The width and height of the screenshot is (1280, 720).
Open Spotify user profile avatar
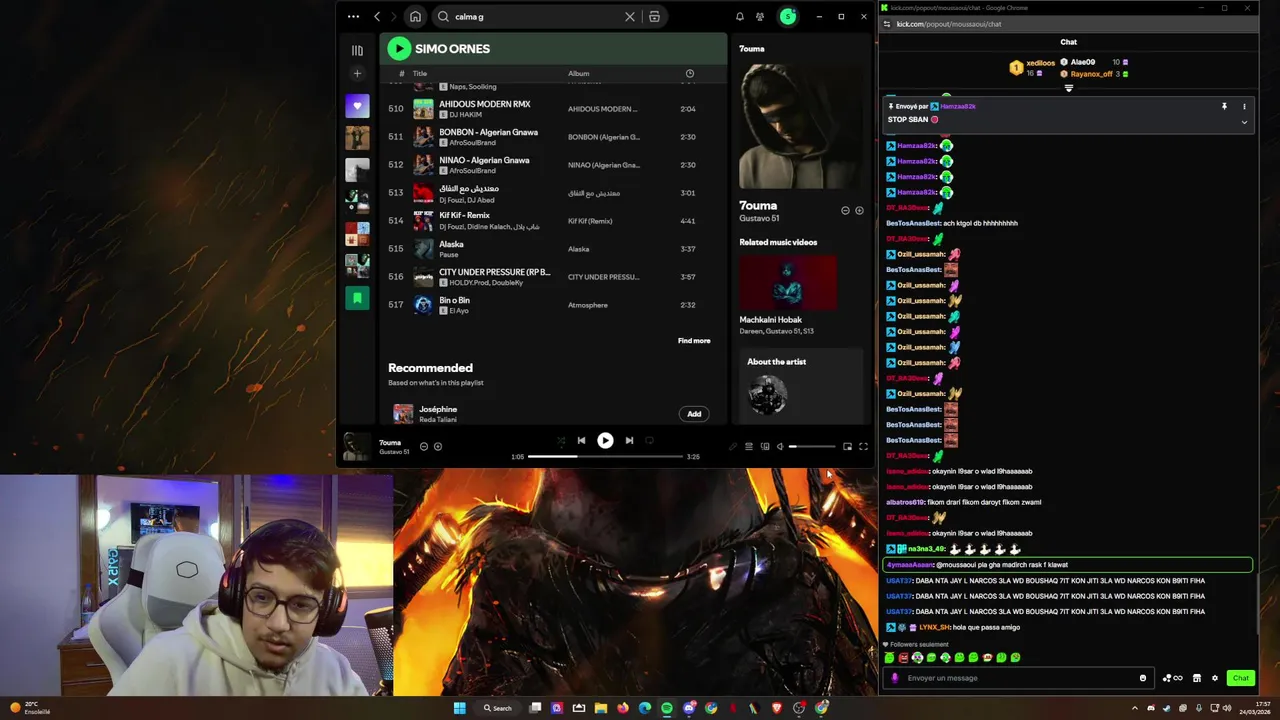click(x=788, y=16)
